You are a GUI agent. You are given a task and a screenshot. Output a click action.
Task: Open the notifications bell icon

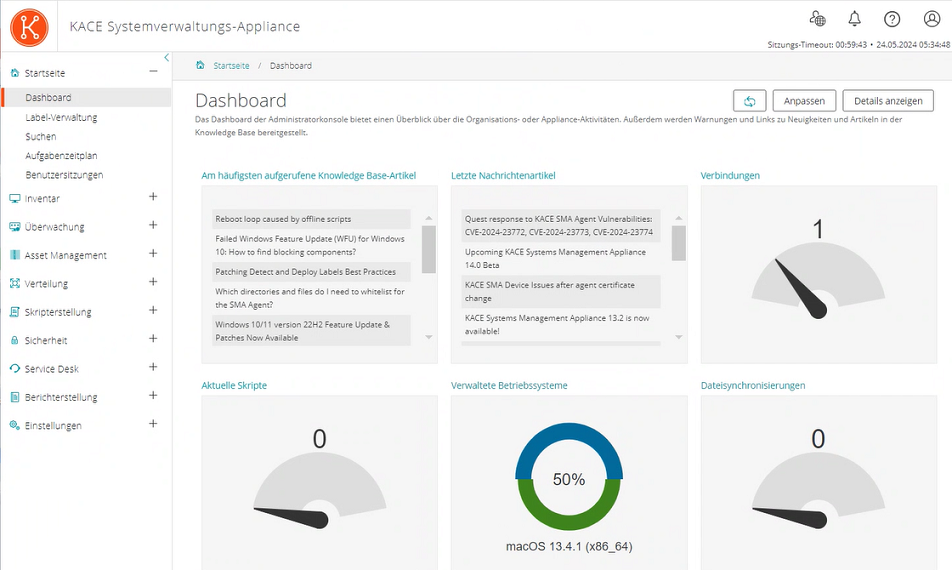coord(854,19)
